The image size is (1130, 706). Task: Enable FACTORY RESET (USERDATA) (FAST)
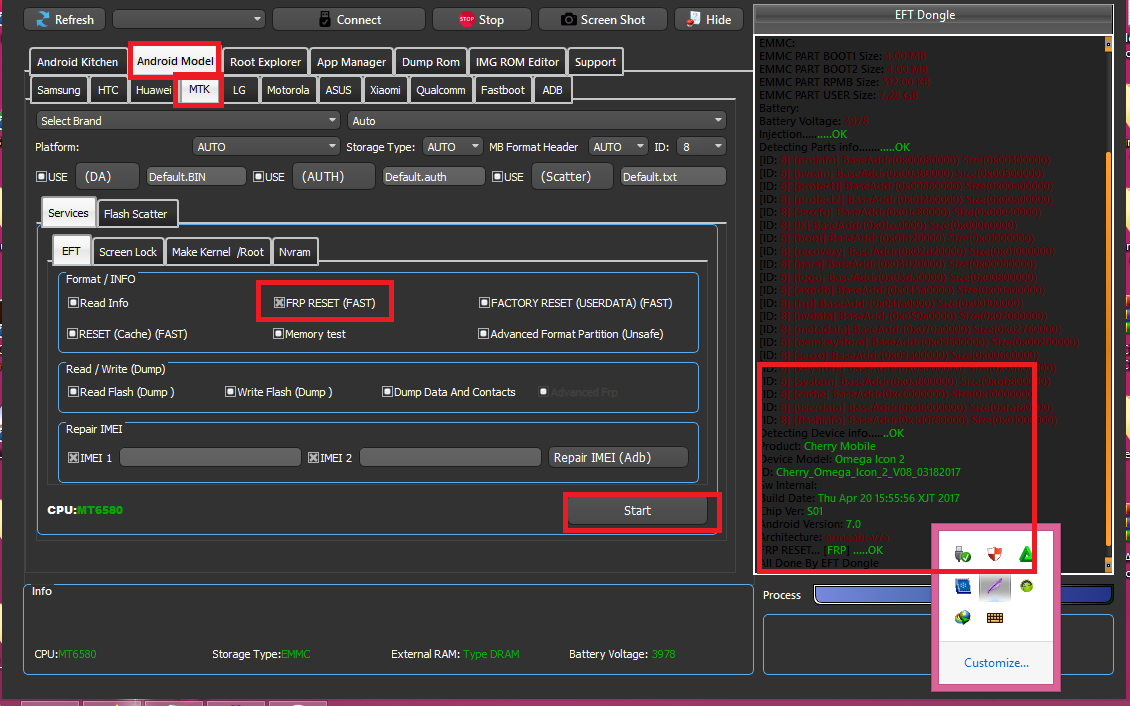[x=484, y=303]
